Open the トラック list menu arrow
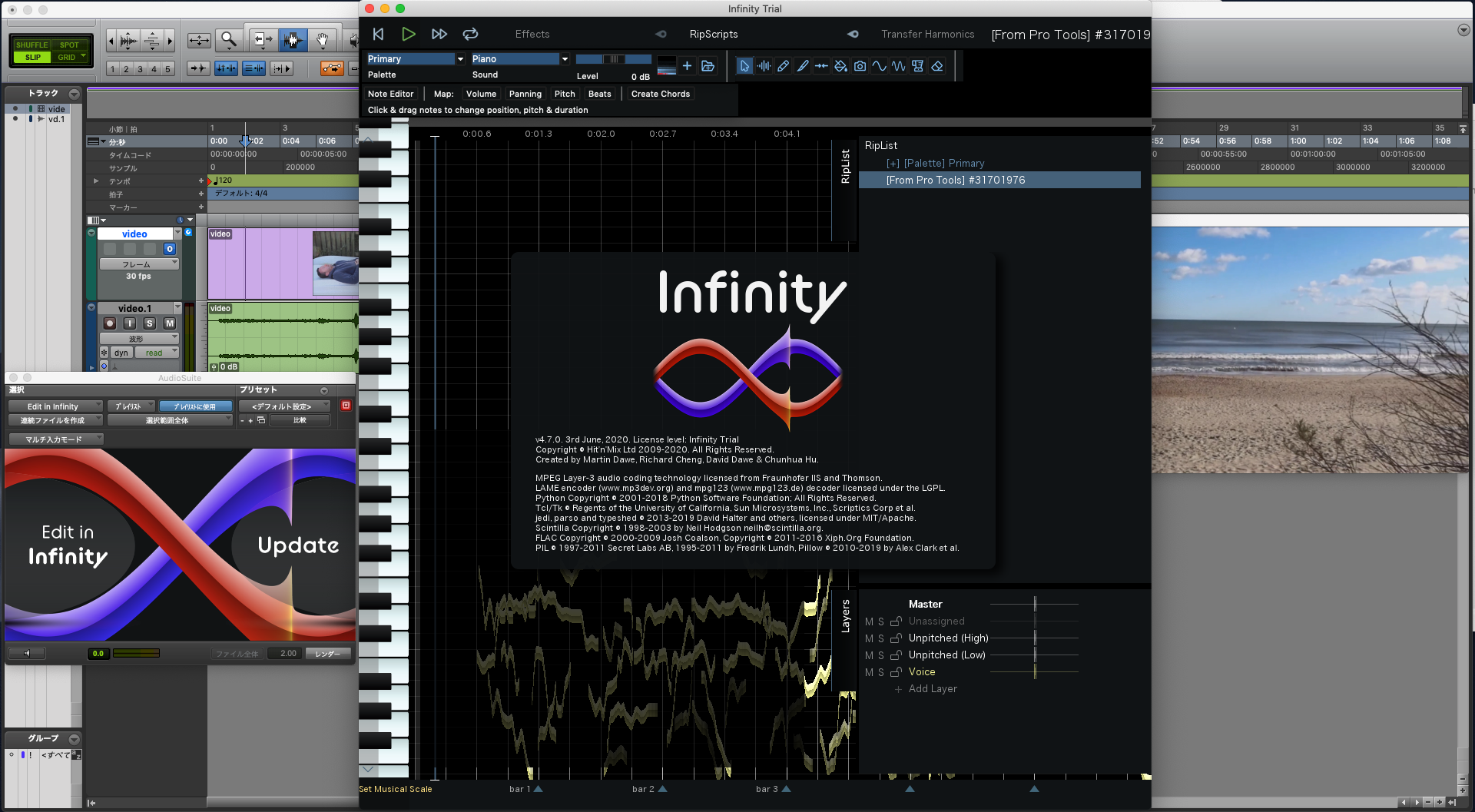Image resolution: width=1475 pixels, height=812 pixels. point(75,94)
